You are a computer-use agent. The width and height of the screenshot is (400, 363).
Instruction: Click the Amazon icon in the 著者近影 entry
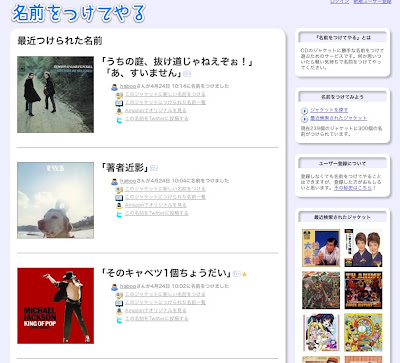(x=119, y=206)
